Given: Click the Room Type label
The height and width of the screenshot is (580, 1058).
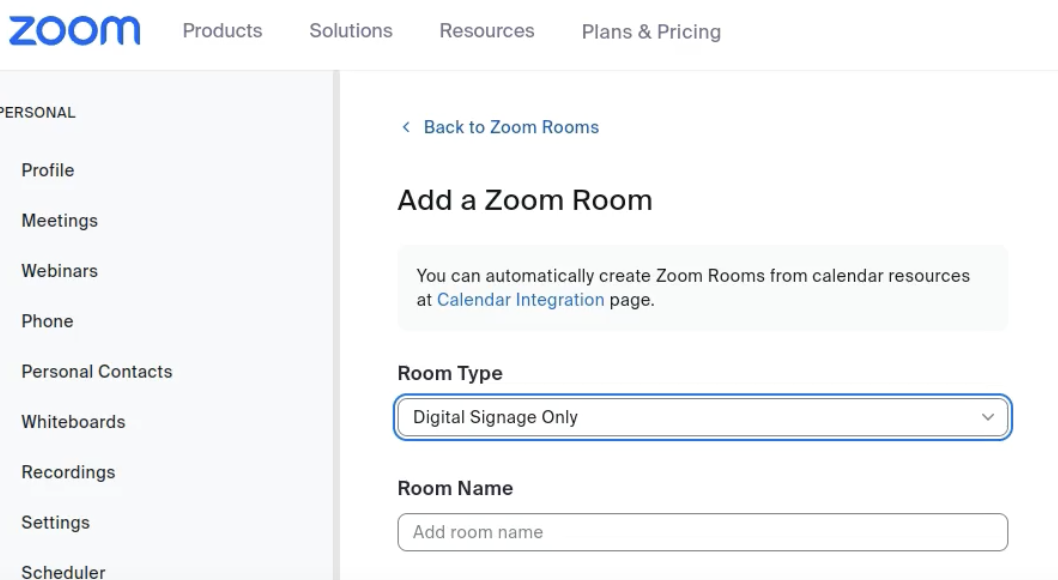Looking at the screenshot, I should point(450,373).
